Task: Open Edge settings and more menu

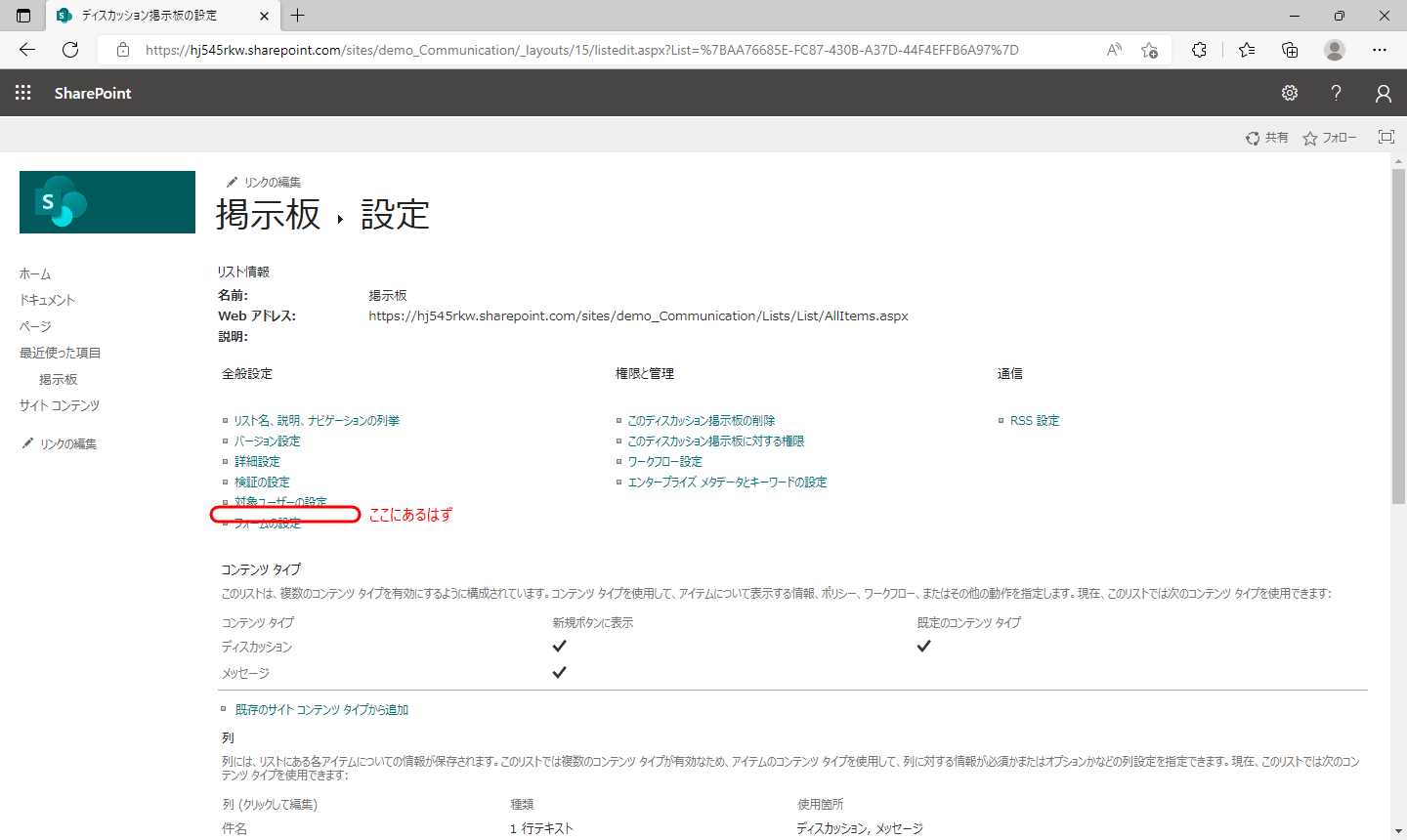Action: coord(1380,50)
